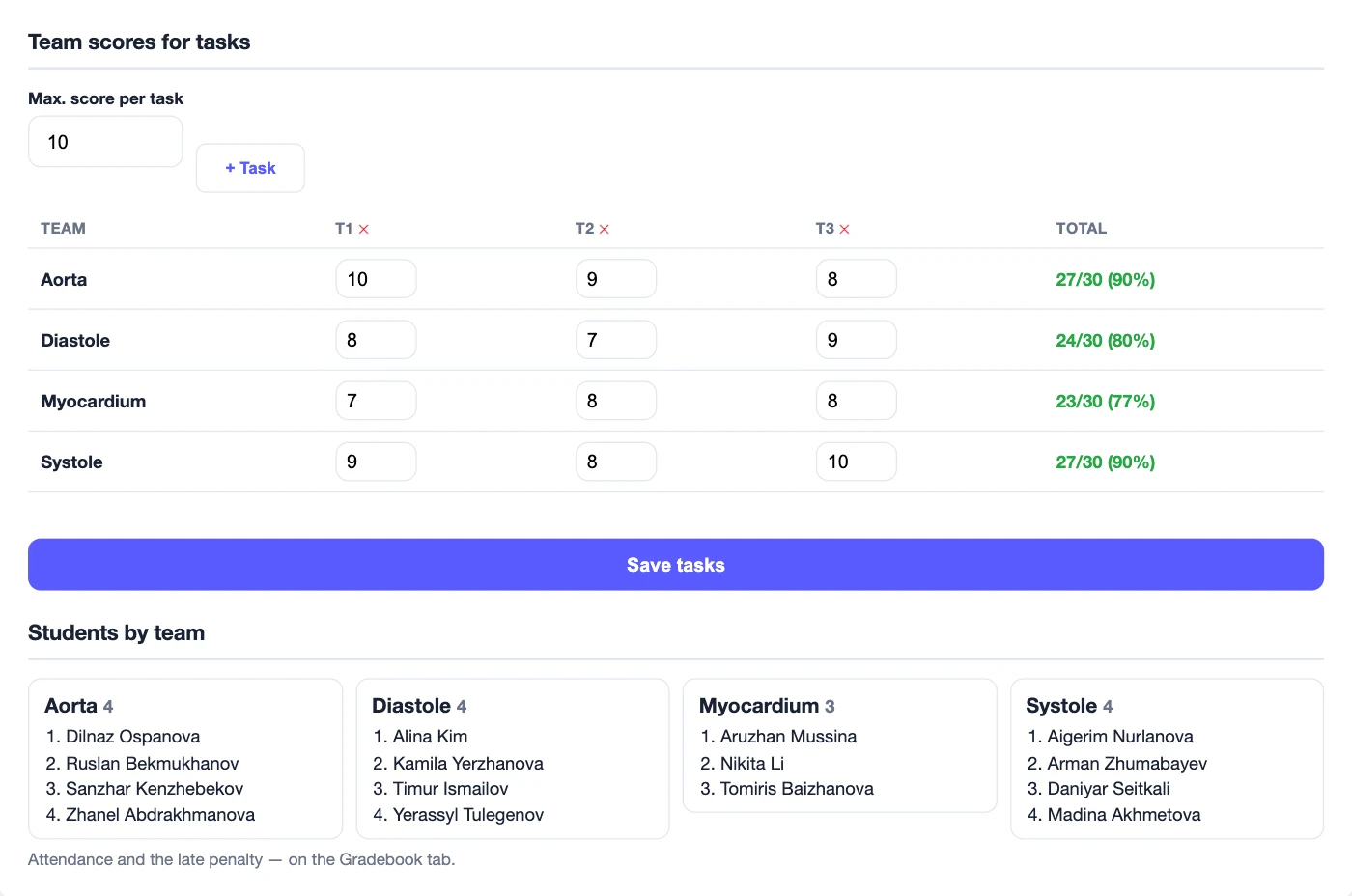Image resolution: width=1352 pixels, height=896 pixels.
Task: Focus the Max. score per task field
Action: pyautogui.click(x=105, y=142)
